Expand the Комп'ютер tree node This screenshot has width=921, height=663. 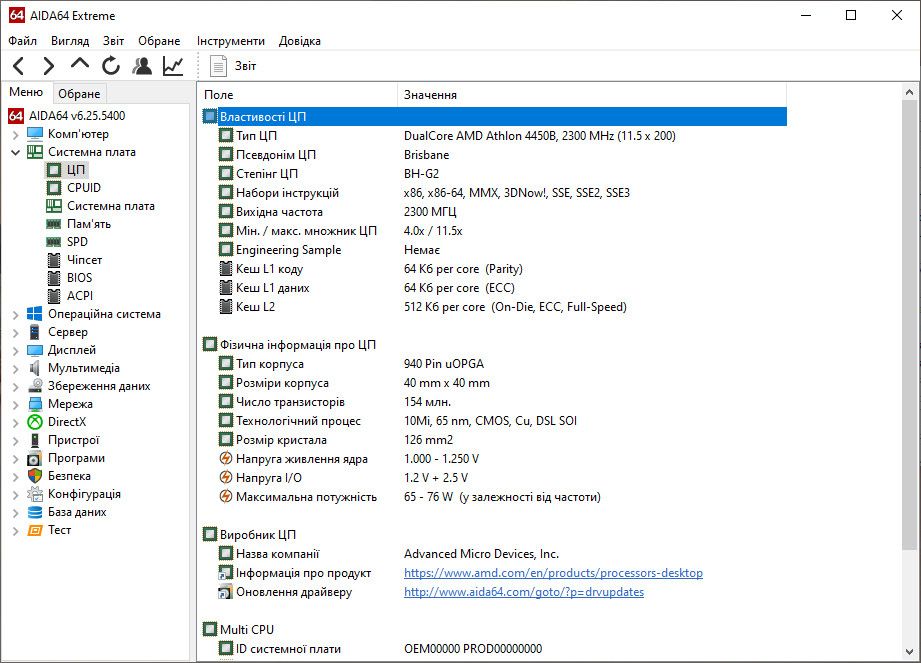(15, 134)
